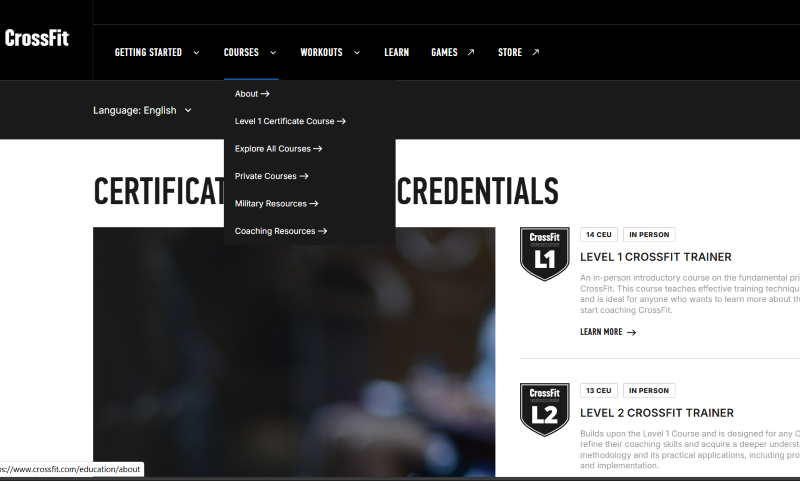
Task: Collapse the Courses dropdown chevron
Action: pos(273,53)
